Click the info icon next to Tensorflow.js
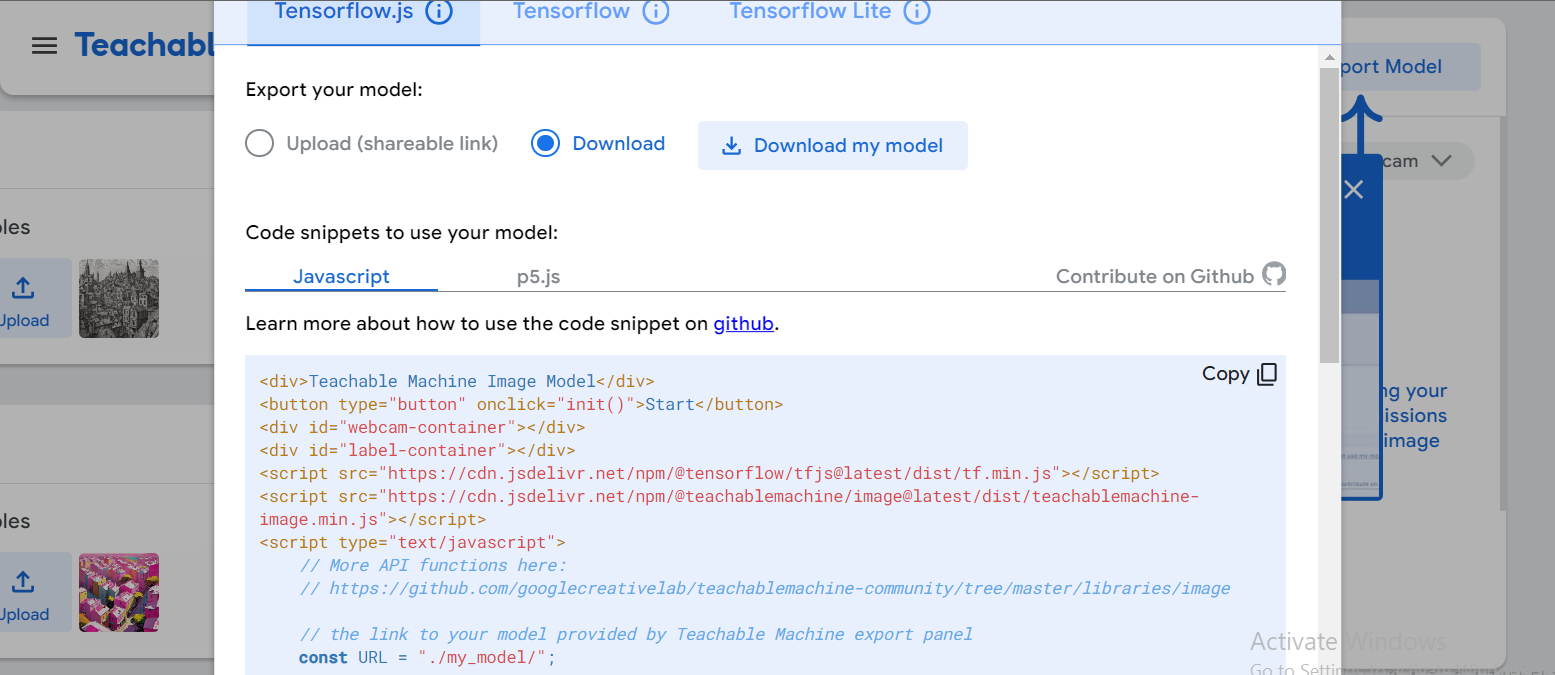This screenshot has width=1555, height=675. pos(439,12)
